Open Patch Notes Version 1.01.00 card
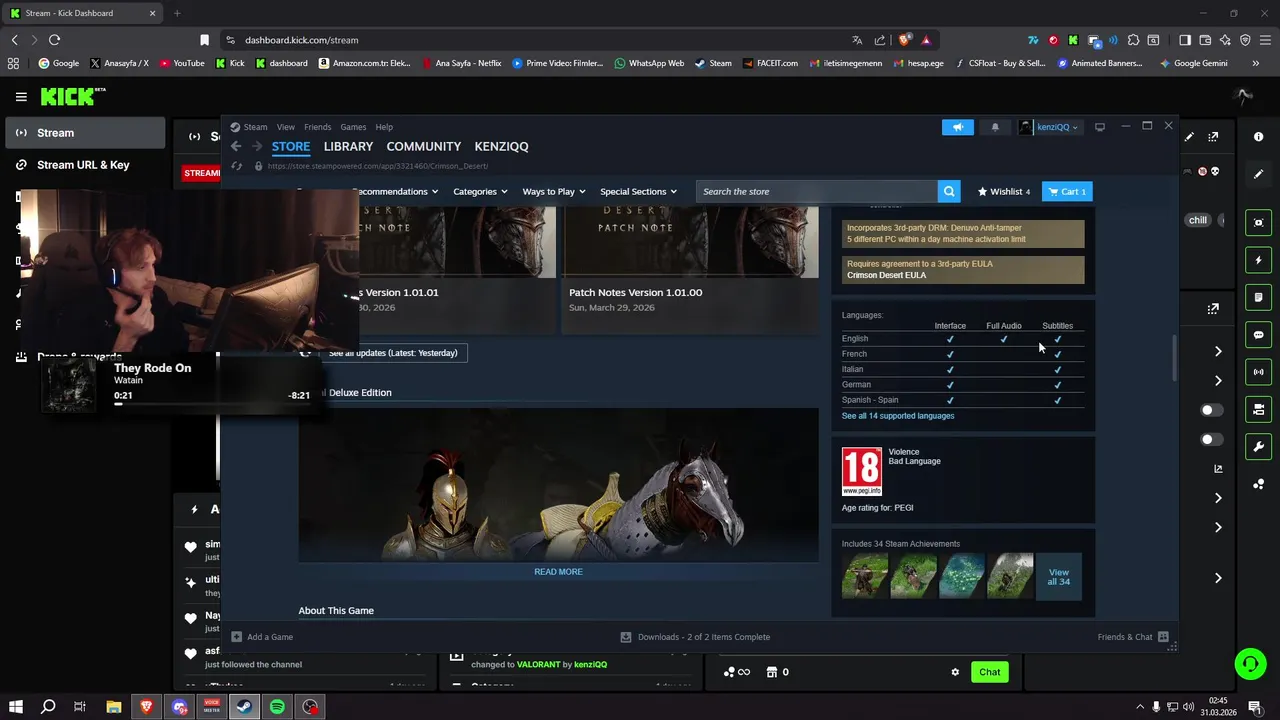The height and width of the screenshot is (720, 1280). tap(691, 270)
